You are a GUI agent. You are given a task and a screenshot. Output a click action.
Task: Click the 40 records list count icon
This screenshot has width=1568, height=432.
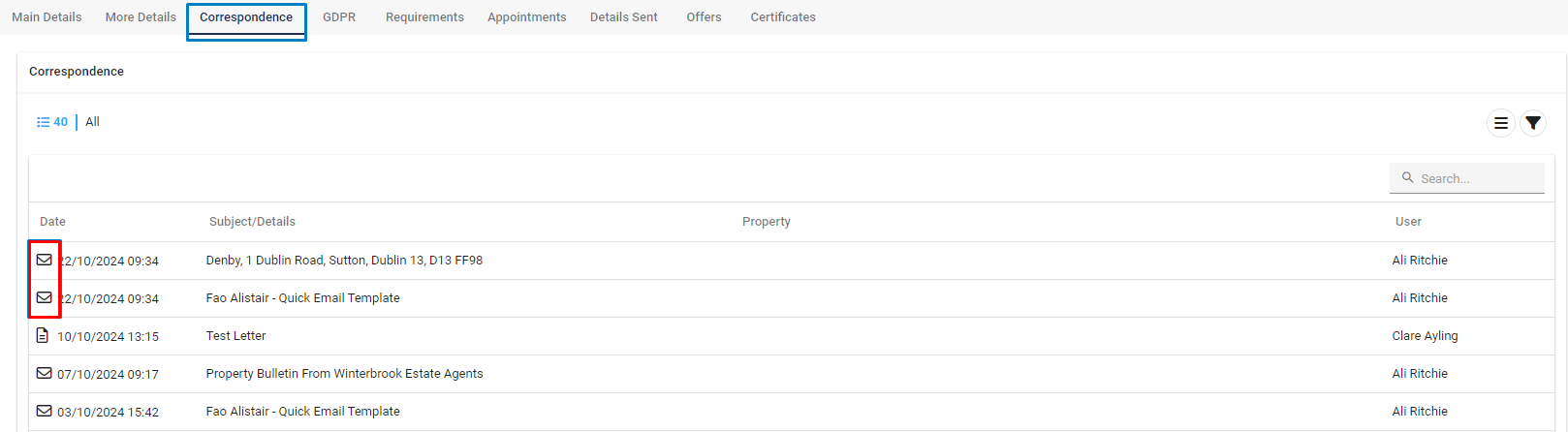pos(52,122)
